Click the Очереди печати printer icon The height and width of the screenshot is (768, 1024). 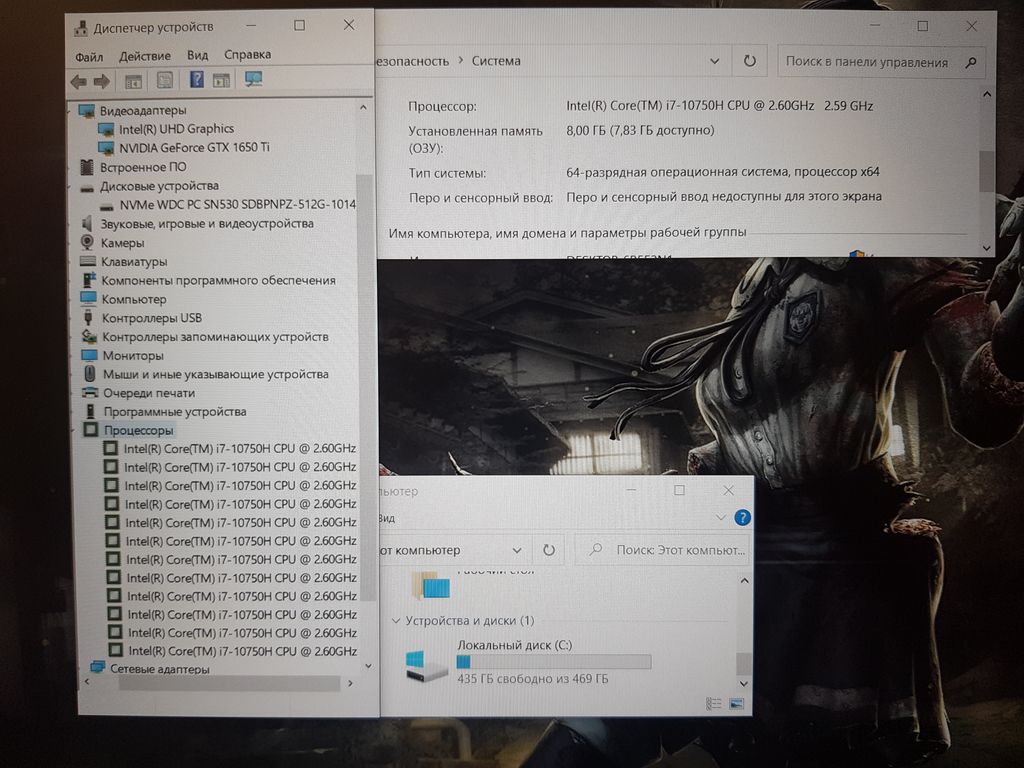90,392
